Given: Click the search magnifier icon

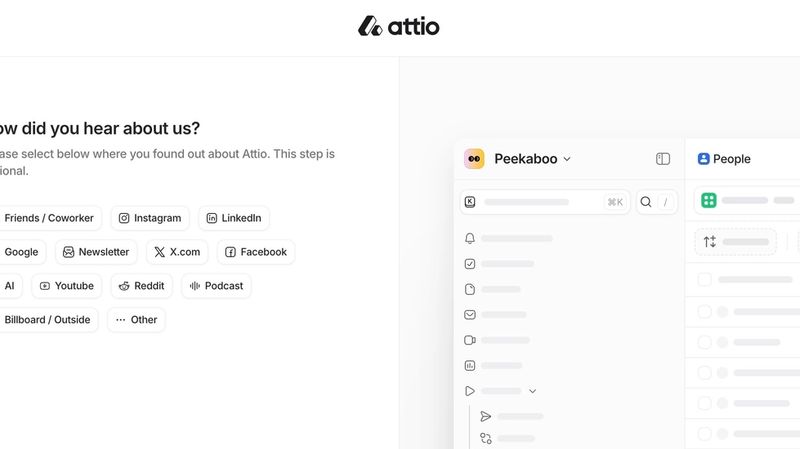Looking at the screenshot, I should [x=646, y=202].
